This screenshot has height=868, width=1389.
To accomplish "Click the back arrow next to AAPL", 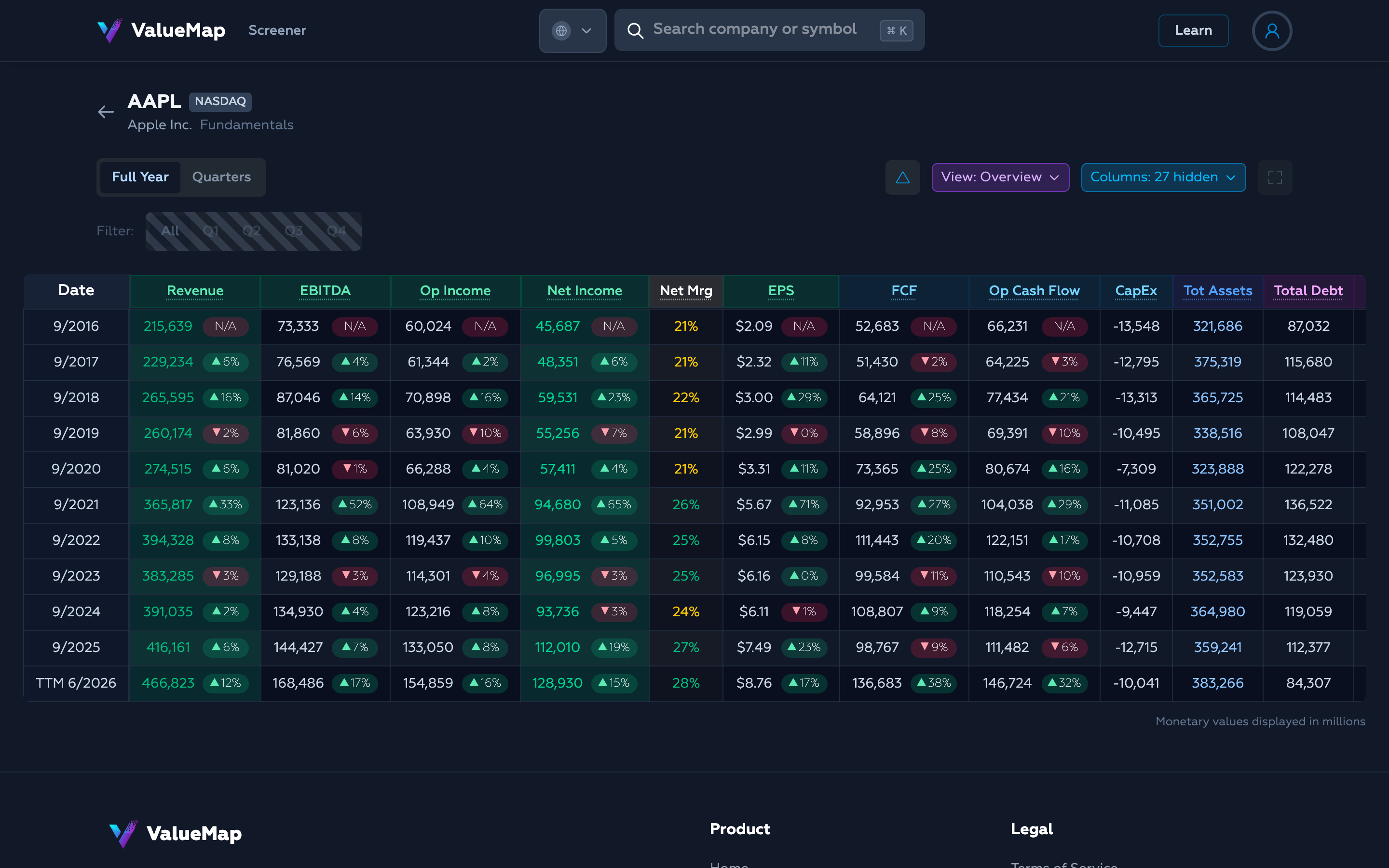I will (x=106, y=112).
